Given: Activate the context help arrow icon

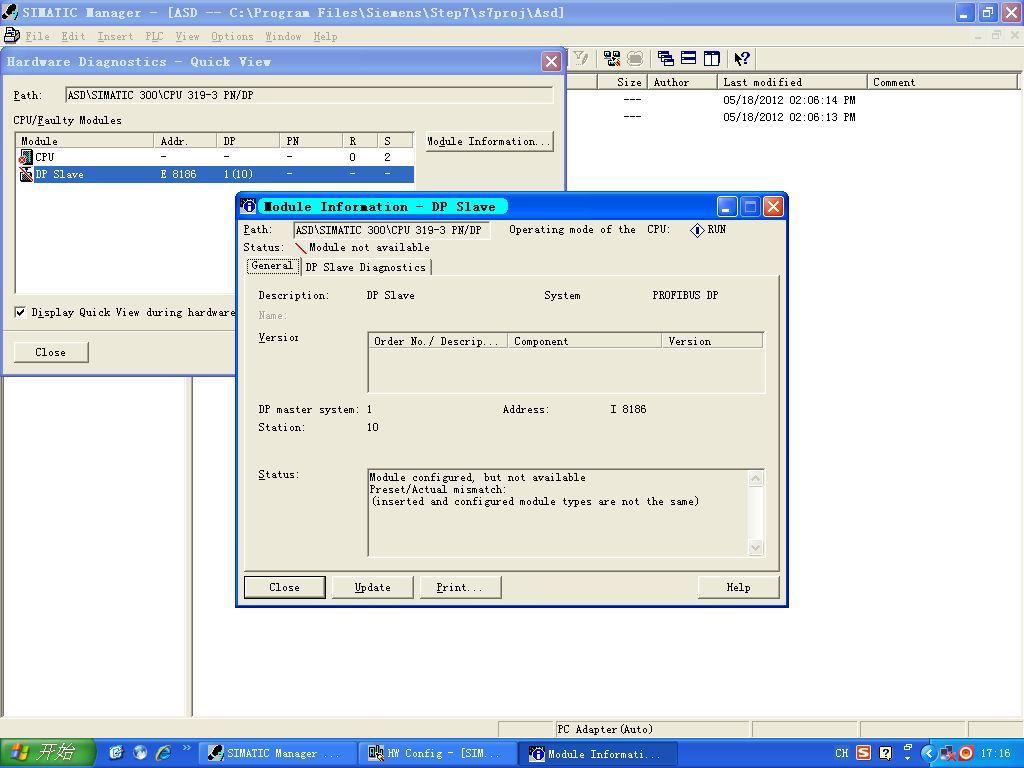Looking at the screenshot, I should (x=741, y=59).
